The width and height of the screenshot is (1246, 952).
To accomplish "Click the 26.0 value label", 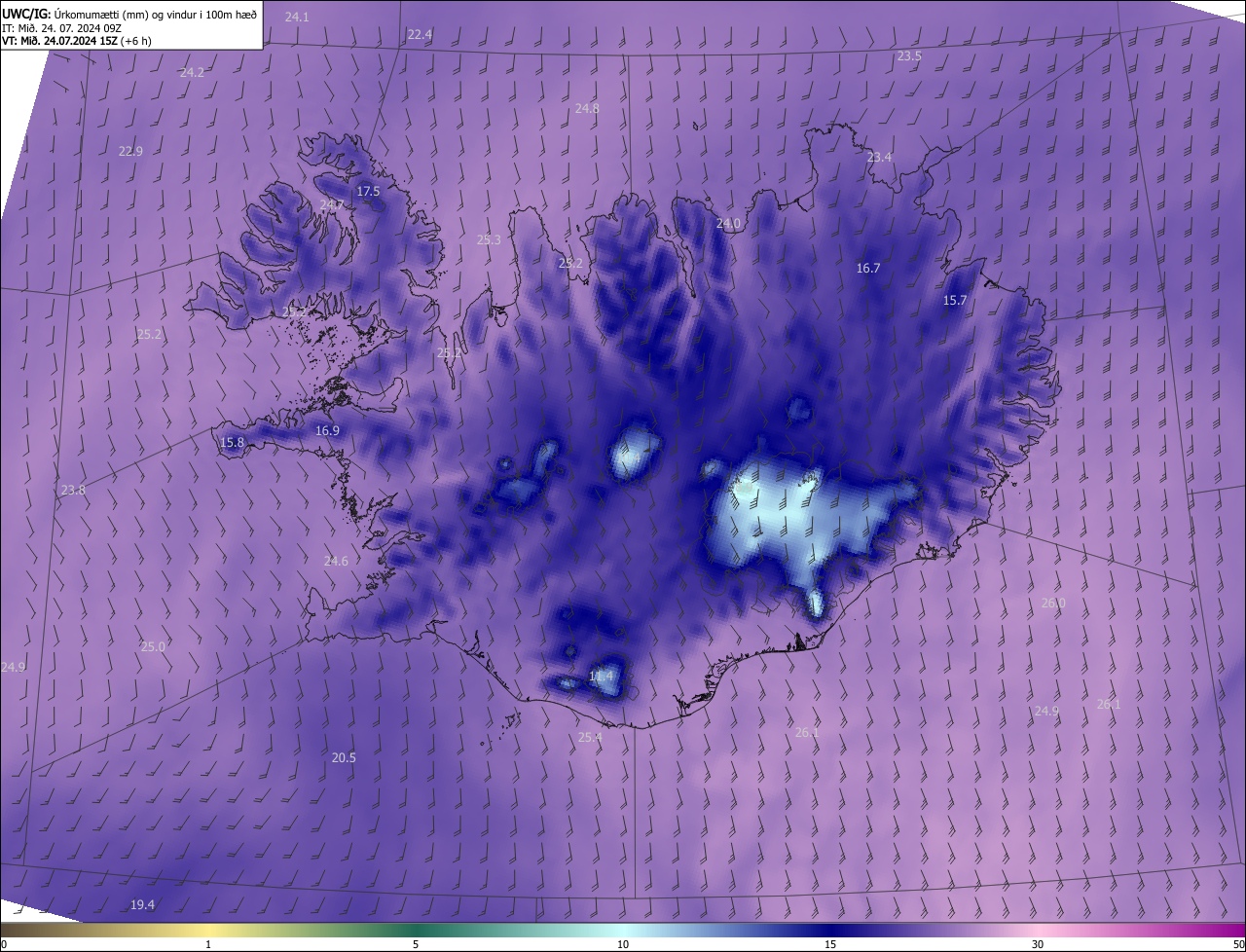I will (1053, 603).
